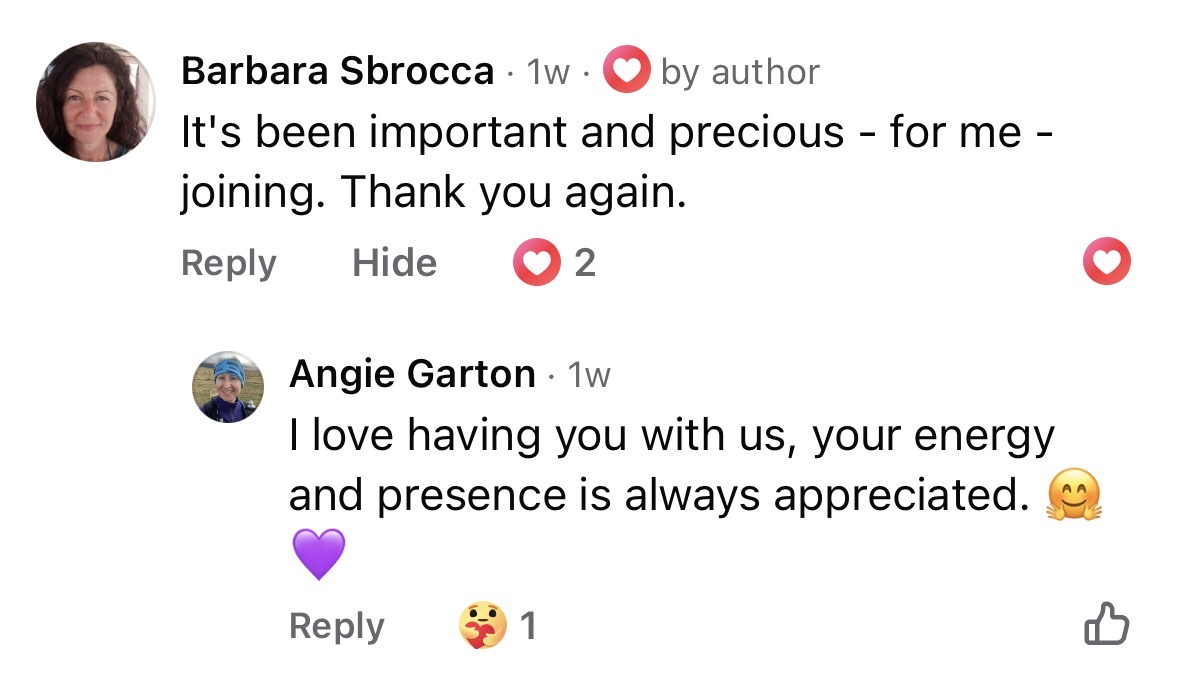Viewport: 1179px width, 673px height.
Task: Reply to Barbara Sbrocca's comment
Action: (228, 263)
